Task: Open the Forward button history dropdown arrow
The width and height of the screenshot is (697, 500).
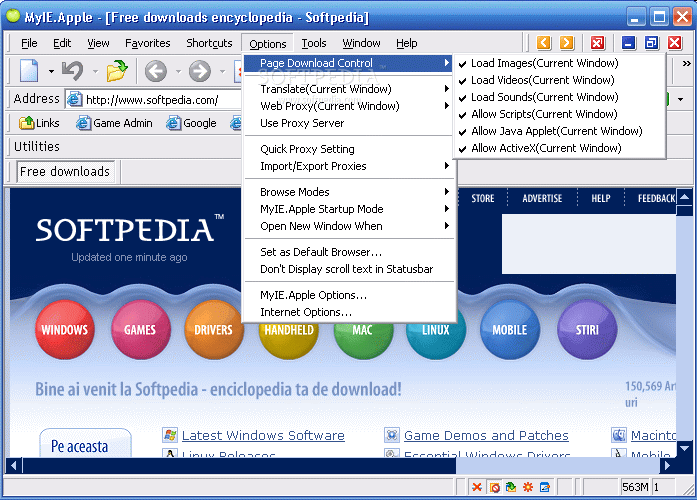Action: pyautogui.click(x=222, y=71)
